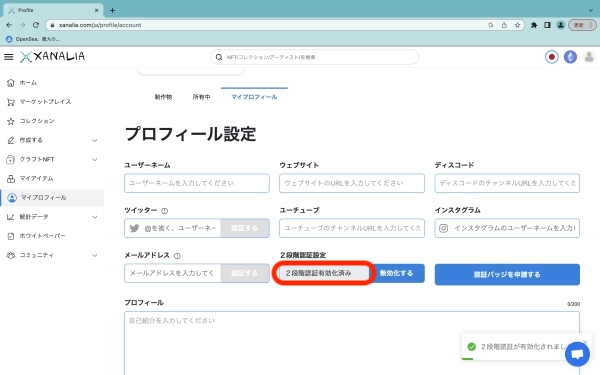Click the My Items icon
This screenshot has width=600, height=375.
tap(11, 178)
